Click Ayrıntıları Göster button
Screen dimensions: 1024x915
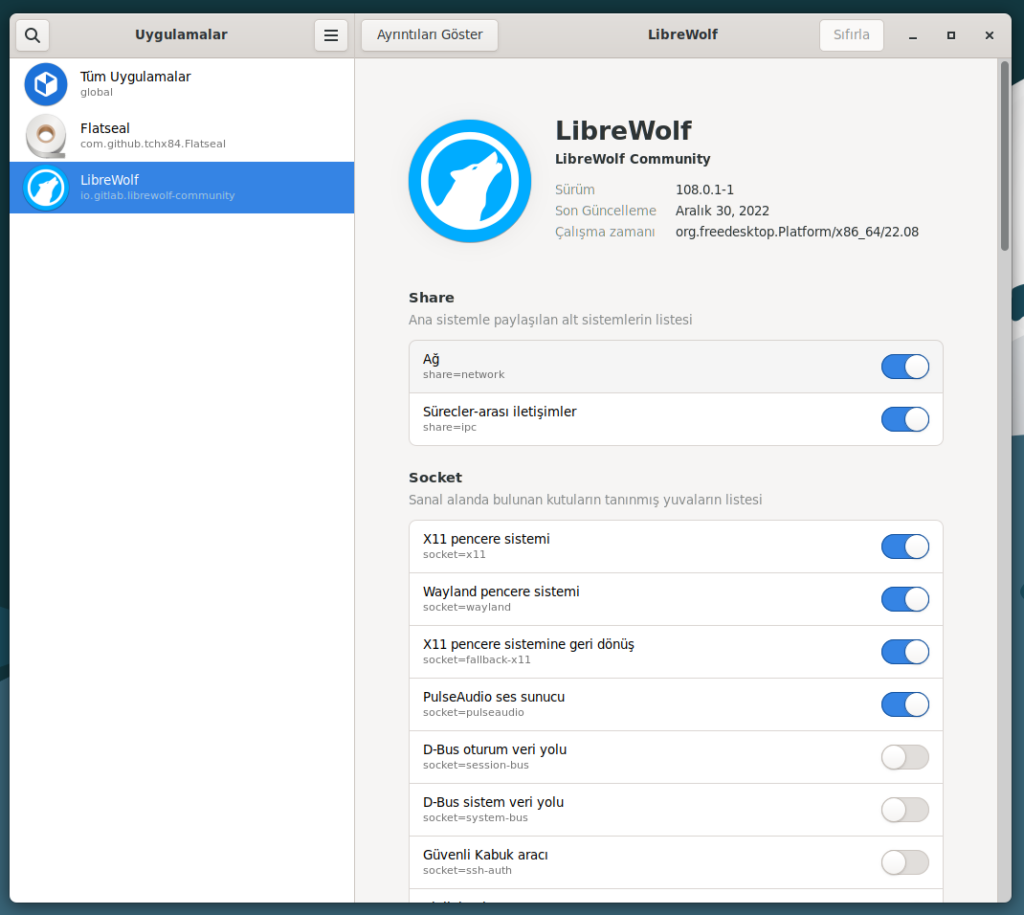point(430,35)
